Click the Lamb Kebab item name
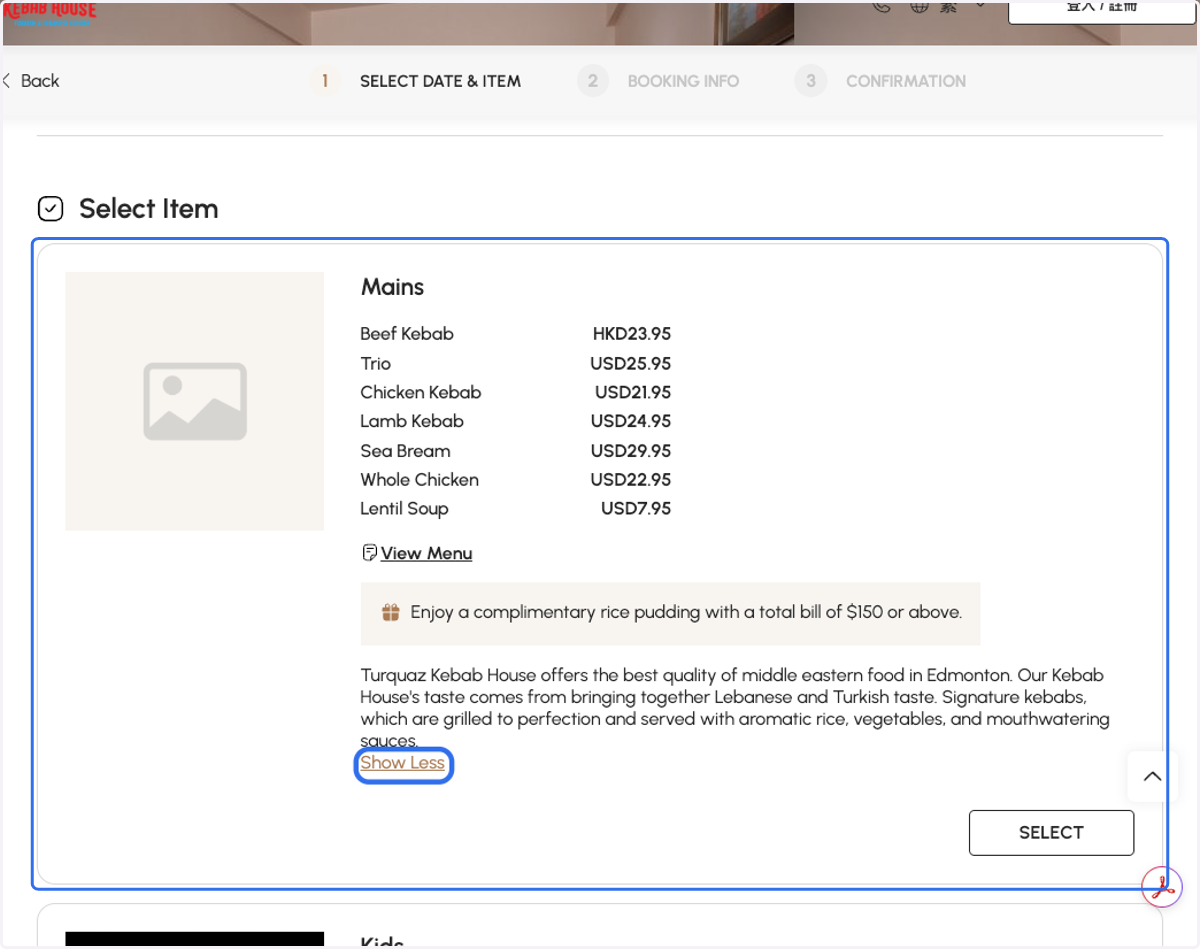Viewport: 1200px width, 949px height. [x=412, y=421]
